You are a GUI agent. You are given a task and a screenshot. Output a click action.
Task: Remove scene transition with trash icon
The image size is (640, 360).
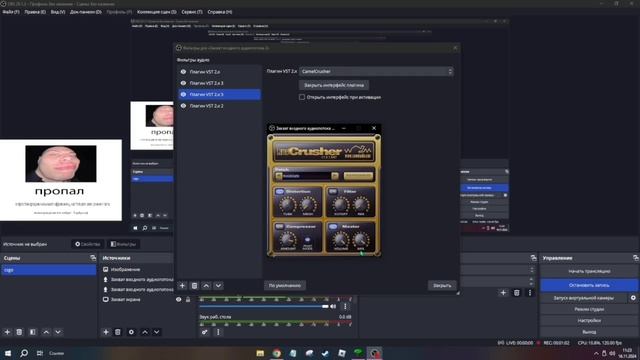[516, 293]
